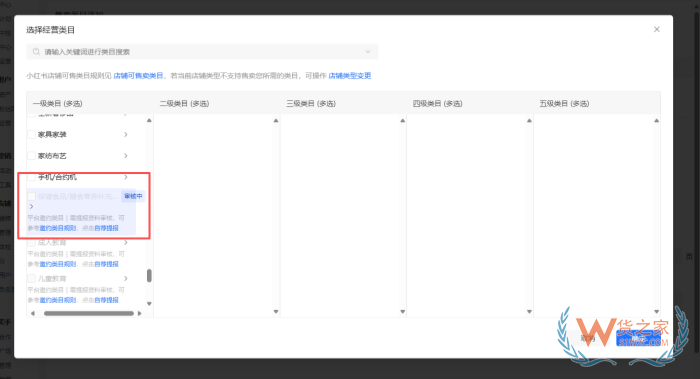
Task: Click the 四级类目 column scroll-down arrow
Action: [x=529, y=312]
